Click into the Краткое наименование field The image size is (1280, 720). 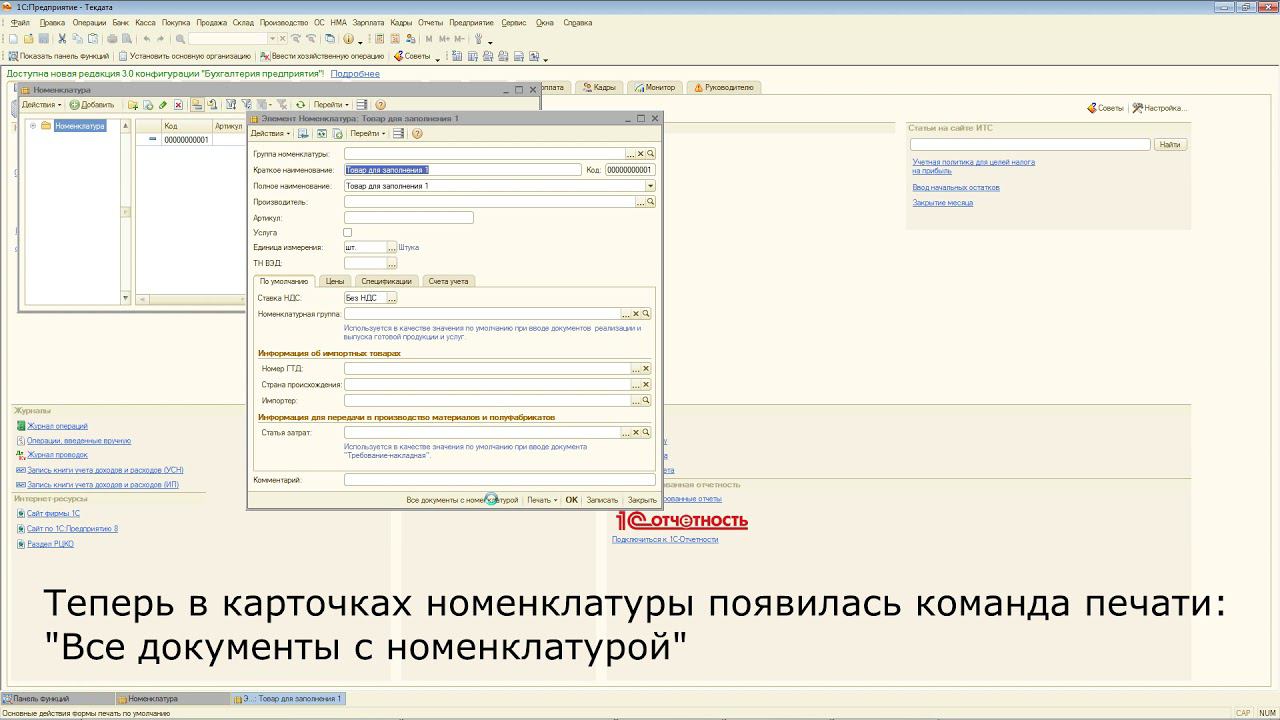click(x=463, y=170)
